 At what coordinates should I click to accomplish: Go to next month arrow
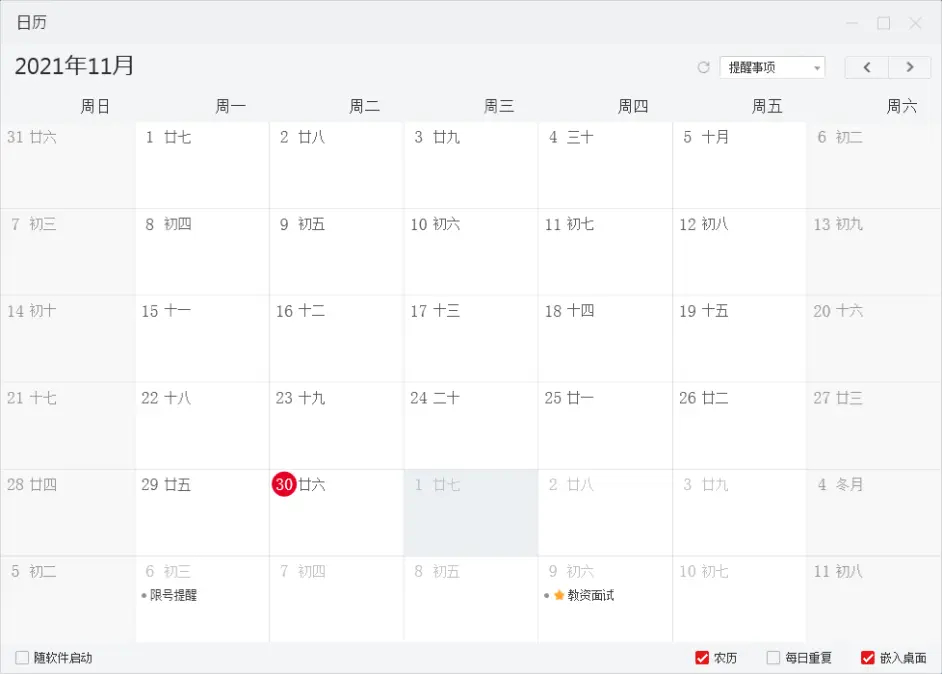click(909, 67)
